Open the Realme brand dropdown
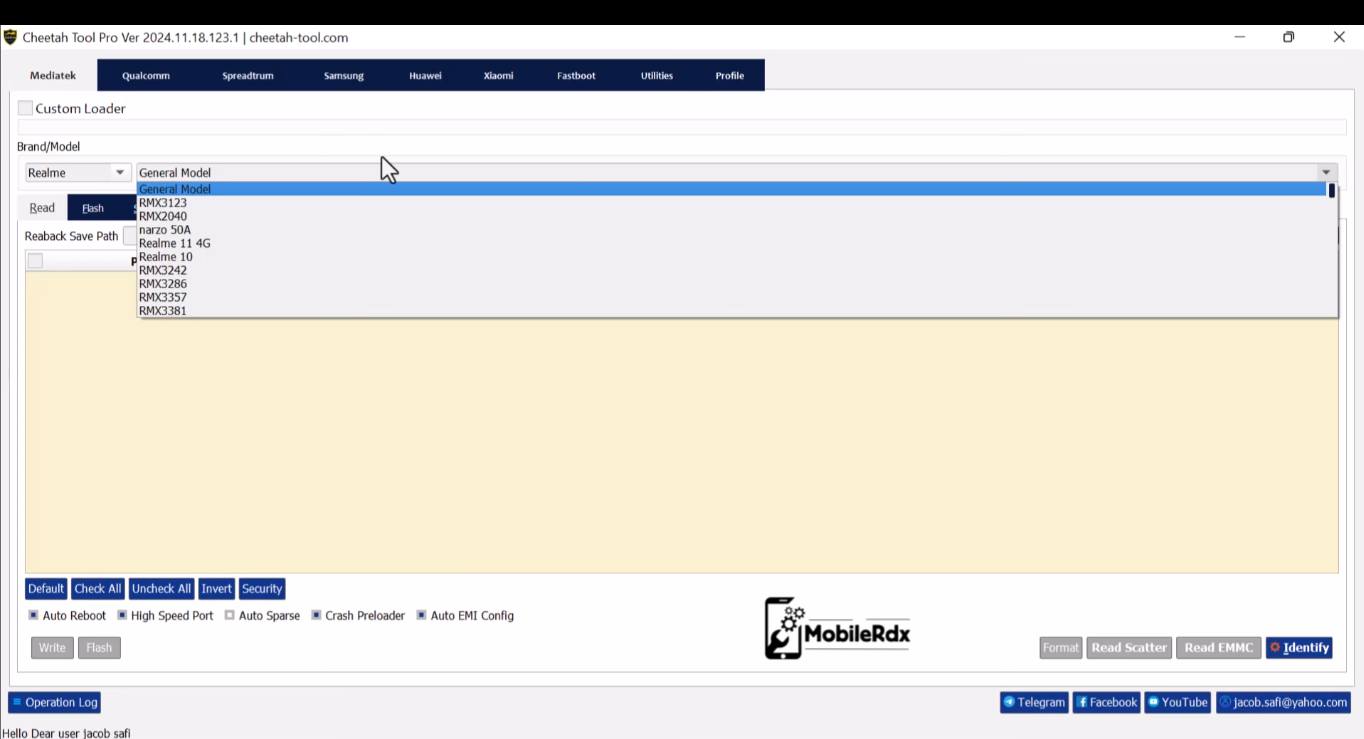Viewport: 1364px width, 739px height. pyautogui.click(x=78, y=172)
